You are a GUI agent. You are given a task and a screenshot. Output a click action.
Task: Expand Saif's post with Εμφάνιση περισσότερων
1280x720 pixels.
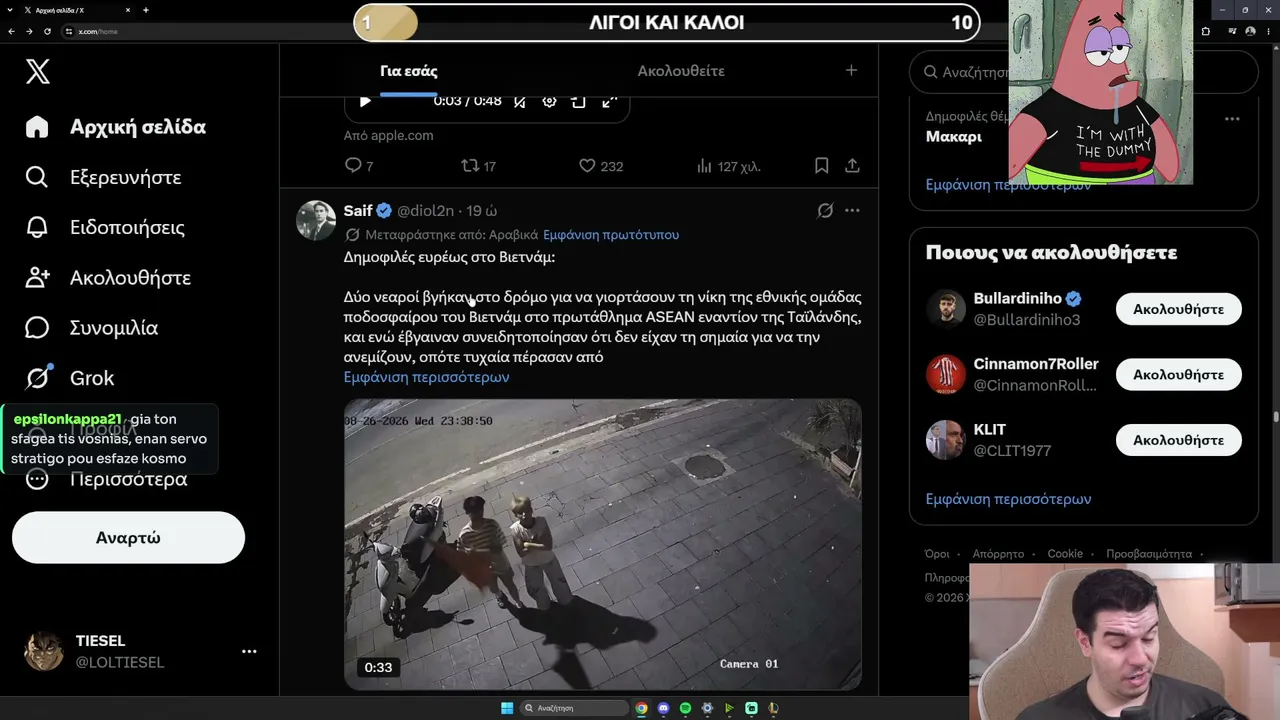point(427,377)
